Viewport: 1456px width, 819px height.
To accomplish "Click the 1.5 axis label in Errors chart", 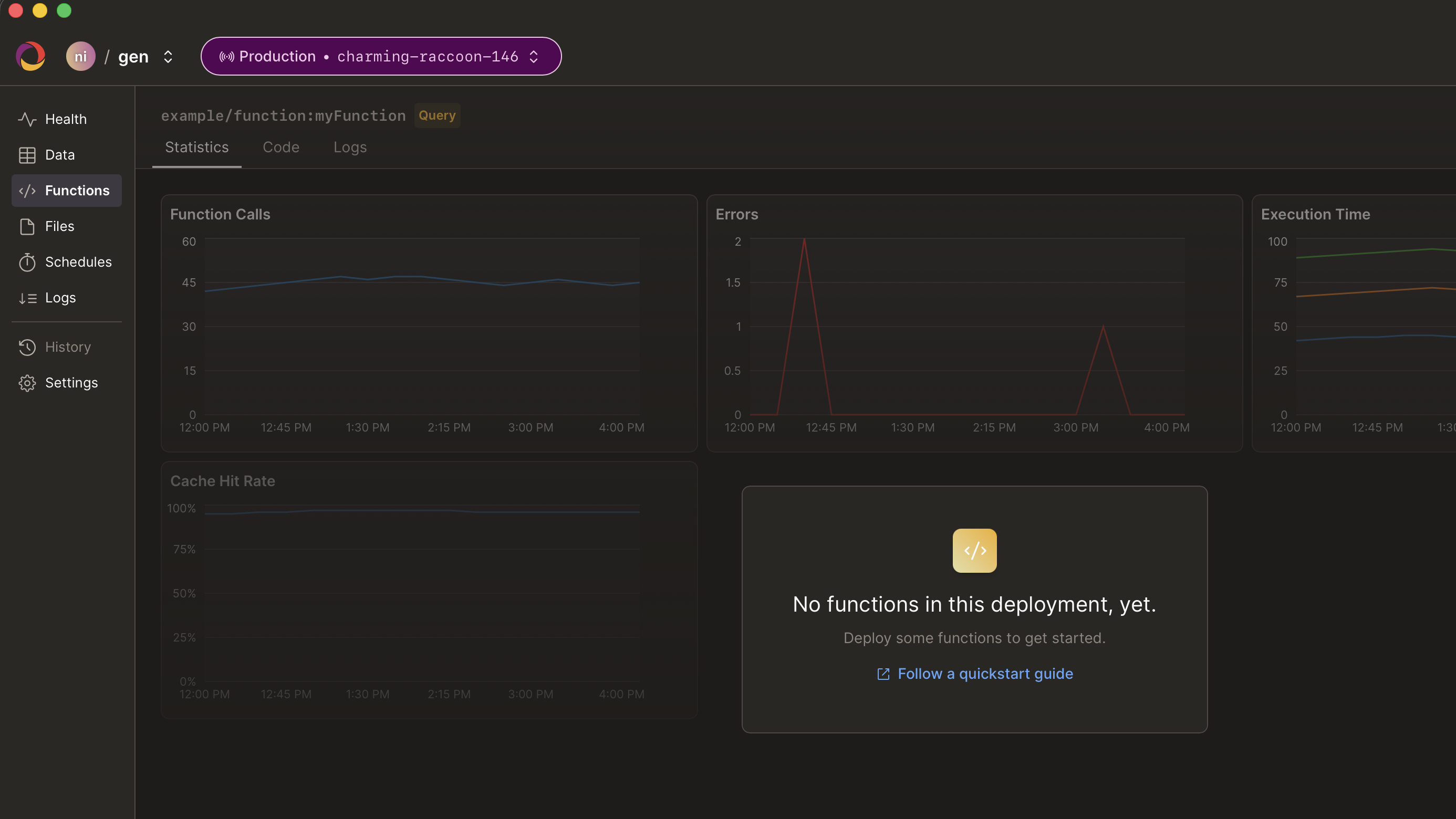I will (x=733, y=282).
